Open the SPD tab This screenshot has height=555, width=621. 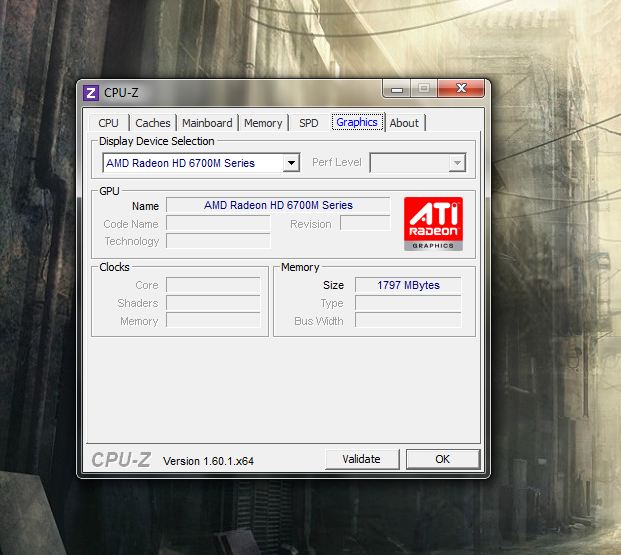[x=309, y=123]
